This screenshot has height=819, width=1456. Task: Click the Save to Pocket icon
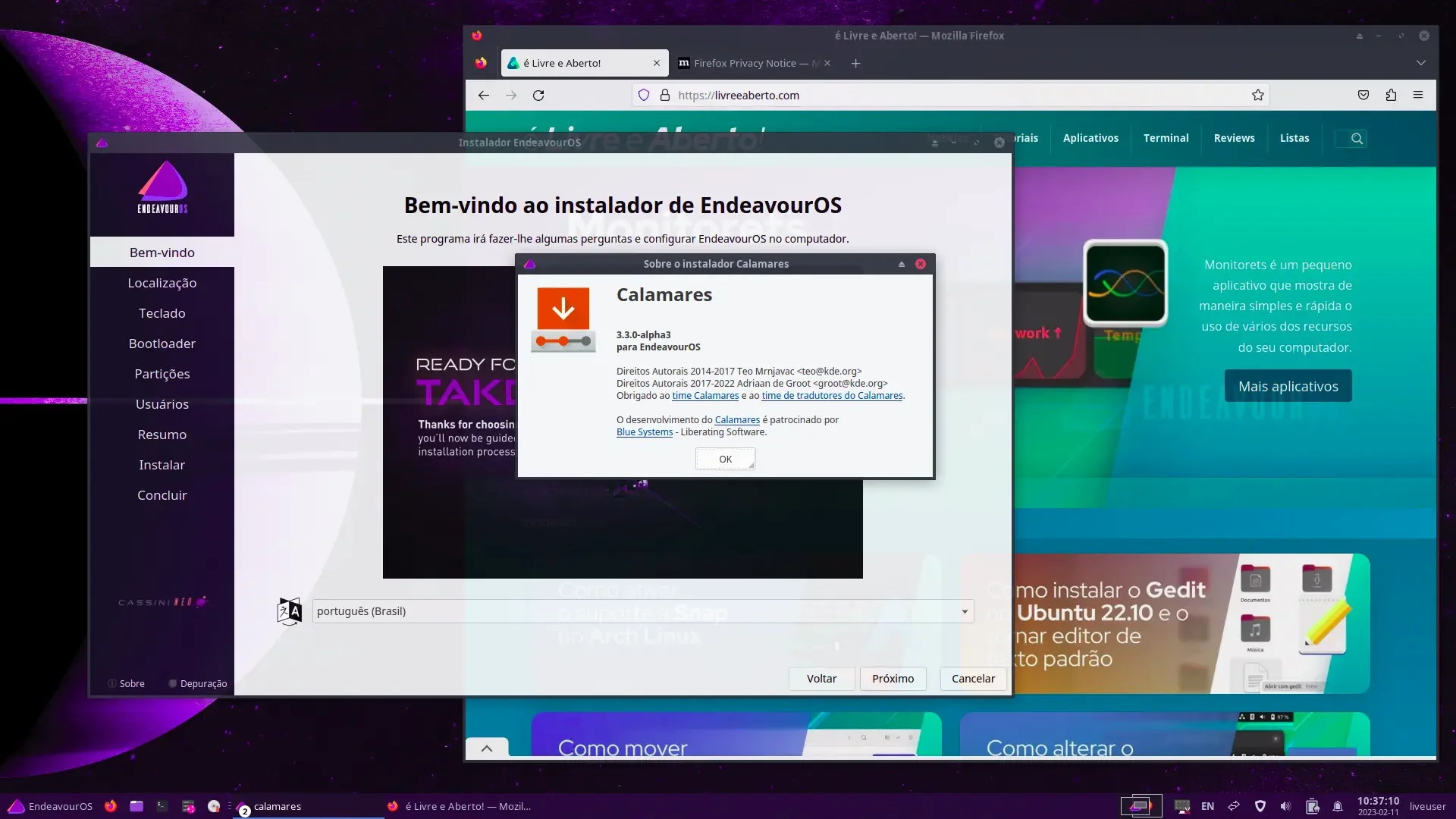tap(1363, 95)
